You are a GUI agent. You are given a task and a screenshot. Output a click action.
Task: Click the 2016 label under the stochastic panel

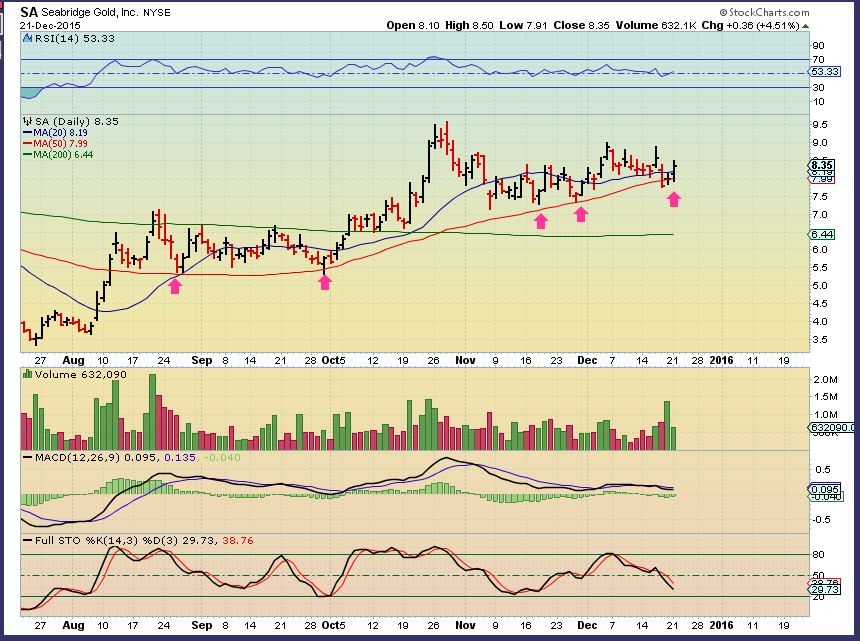click(721, 626)
